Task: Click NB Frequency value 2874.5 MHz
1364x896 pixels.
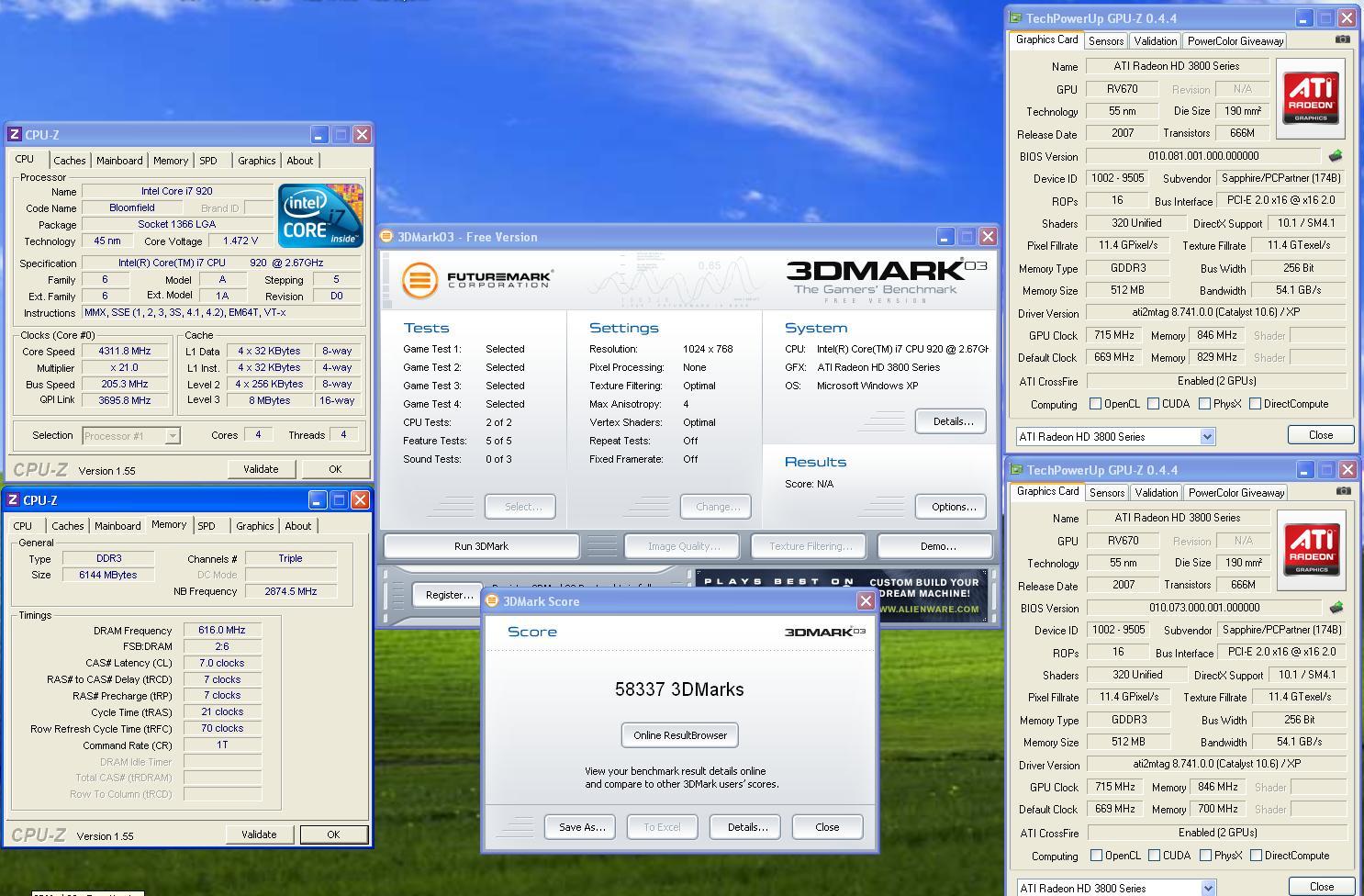Action: [x=291, y=591]
